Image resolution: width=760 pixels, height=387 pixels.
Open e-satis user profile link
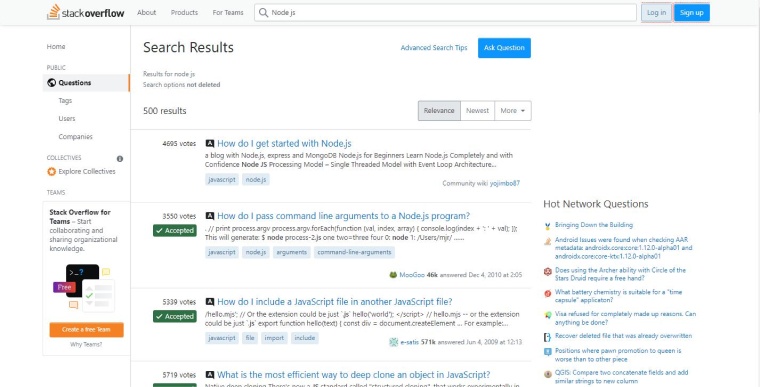410,342
